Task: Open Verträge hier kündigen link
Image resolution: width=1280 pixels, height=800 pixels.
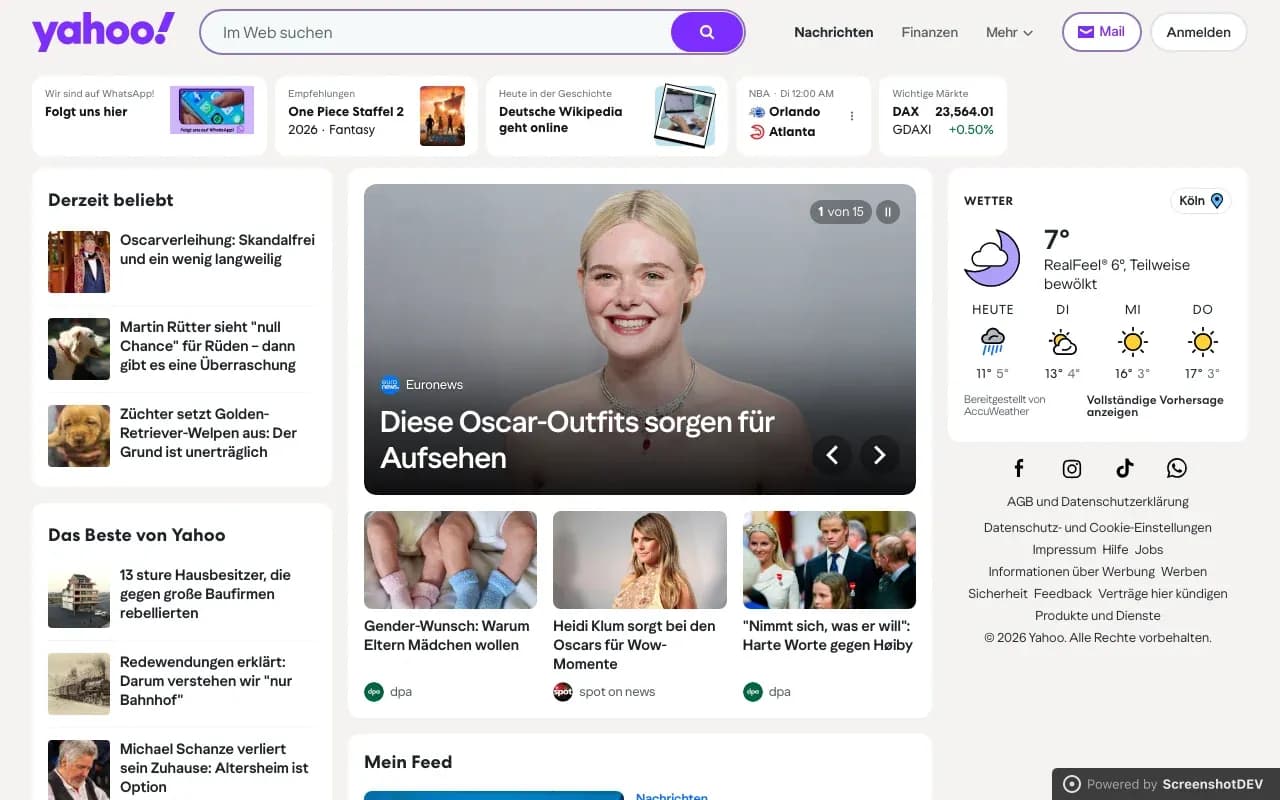Action: [x=1163, y=594]
